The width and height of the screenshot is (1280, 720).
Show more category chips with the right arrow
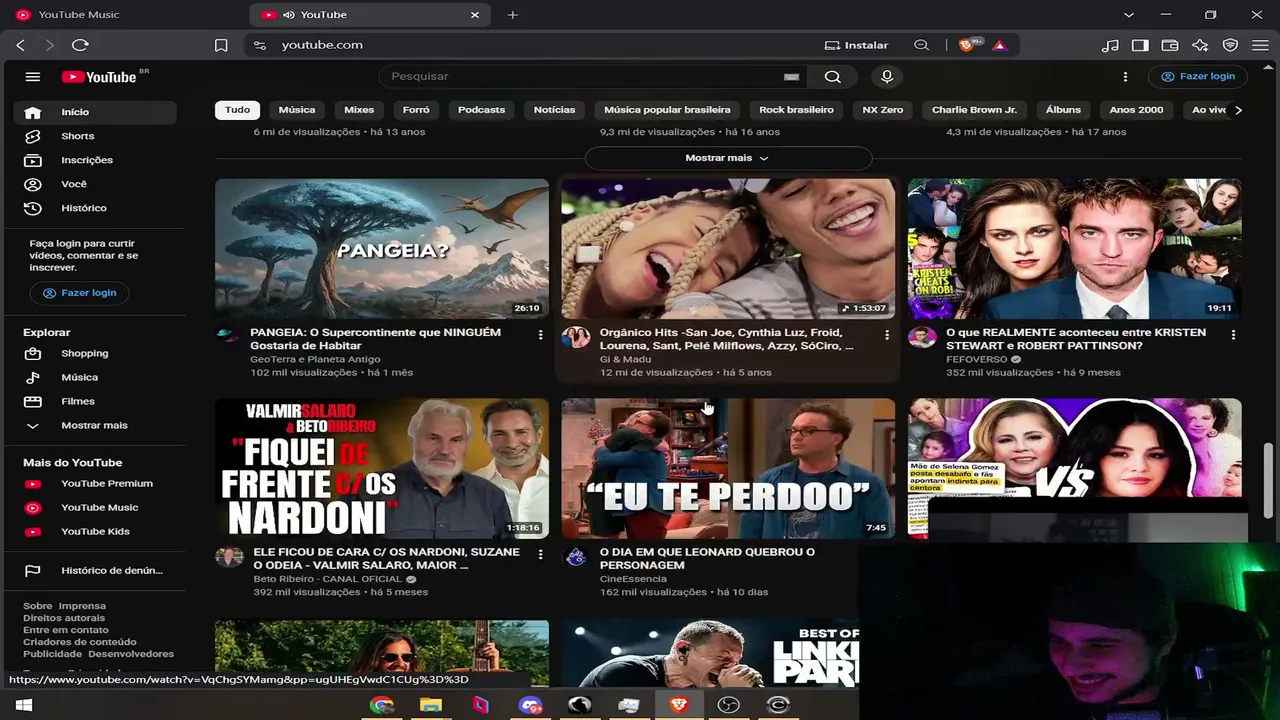(1238, 110)
